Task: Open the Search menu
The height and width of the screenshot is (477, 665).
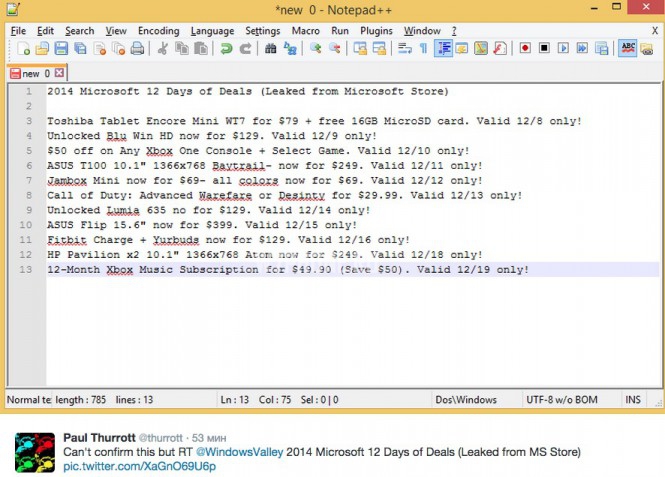Action: (80, 31)
